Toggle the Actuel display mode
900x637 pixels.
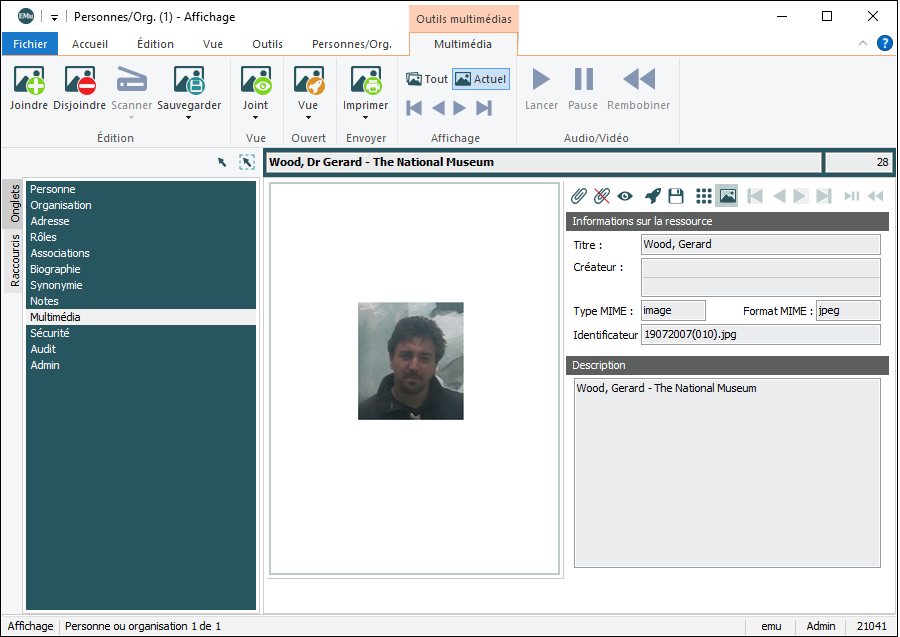481,79
